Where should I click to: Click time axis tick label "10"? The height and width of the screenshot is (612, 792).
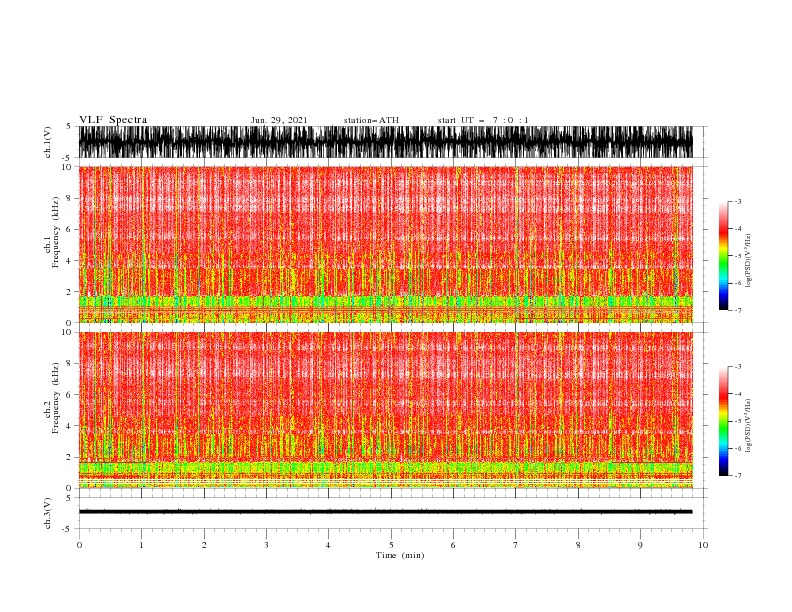pos(703,545)
